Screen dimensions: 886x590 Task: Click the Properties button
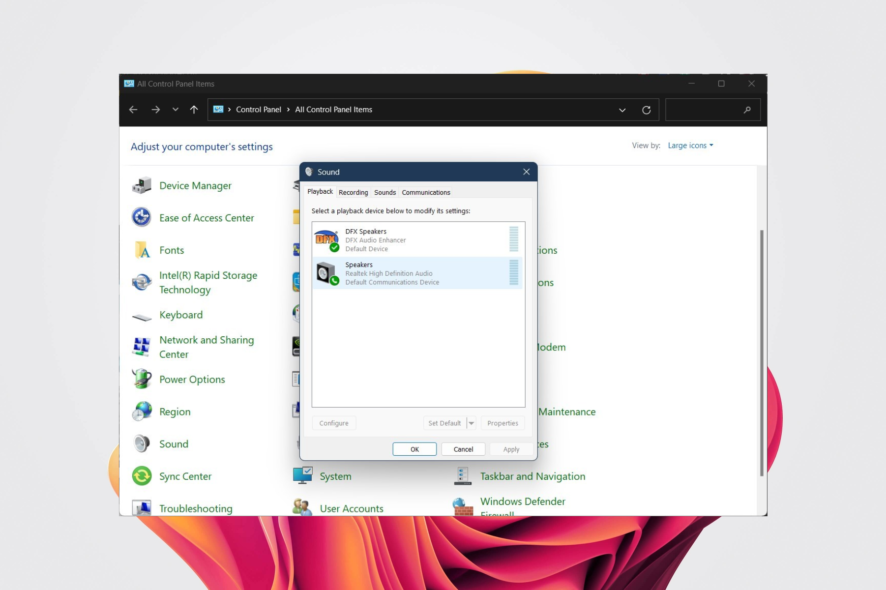click(503, 423)
